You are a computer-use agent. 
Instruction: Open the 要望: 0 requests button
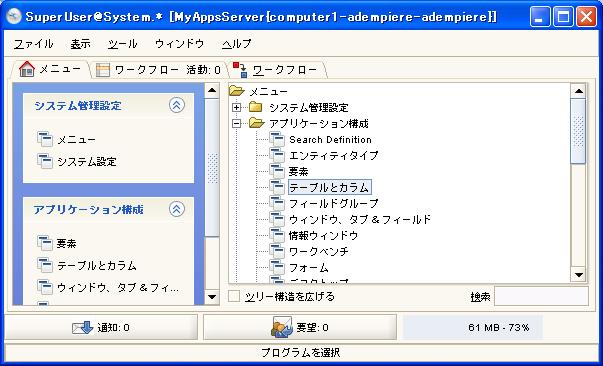pos(300,327)
